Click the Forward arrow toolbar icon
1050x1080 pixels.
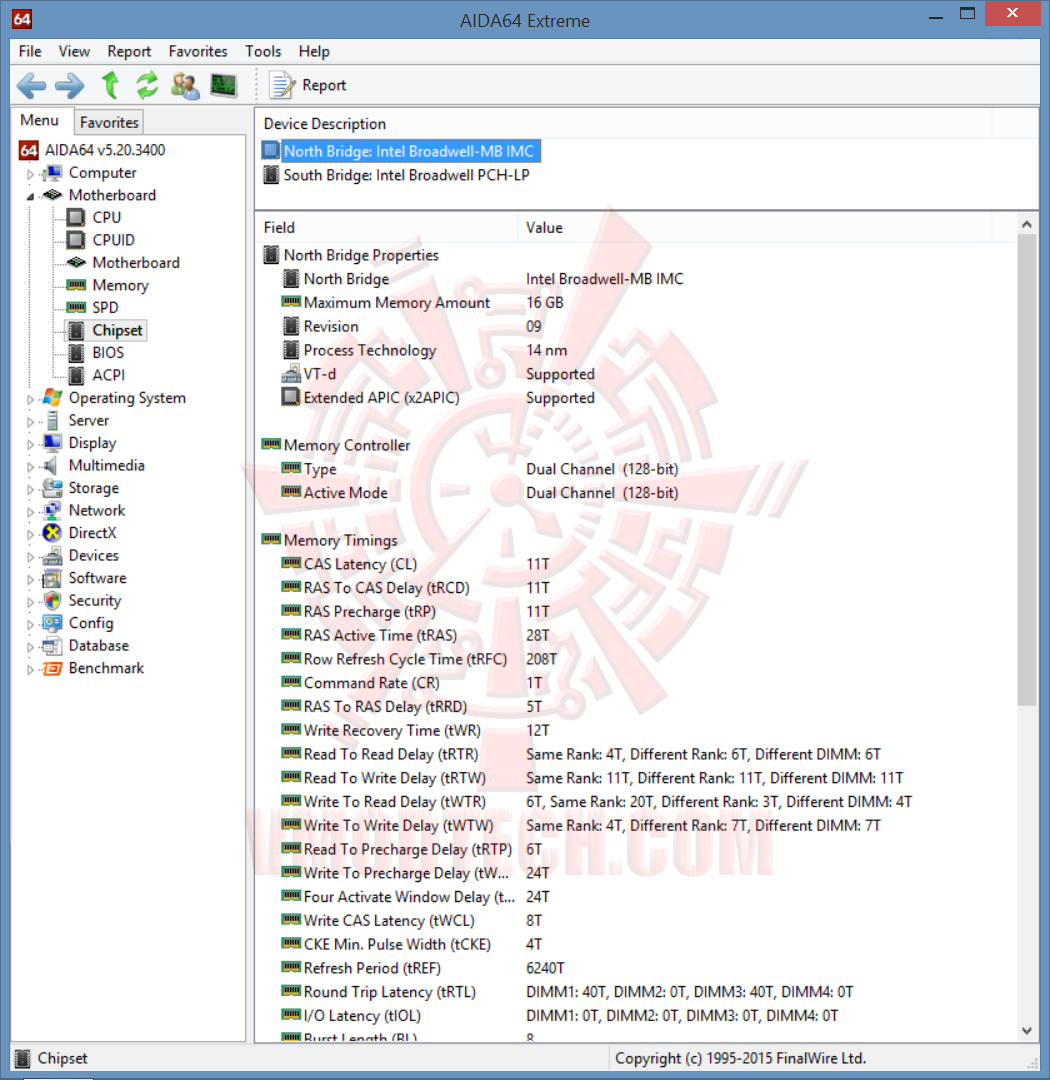point(69,86)
